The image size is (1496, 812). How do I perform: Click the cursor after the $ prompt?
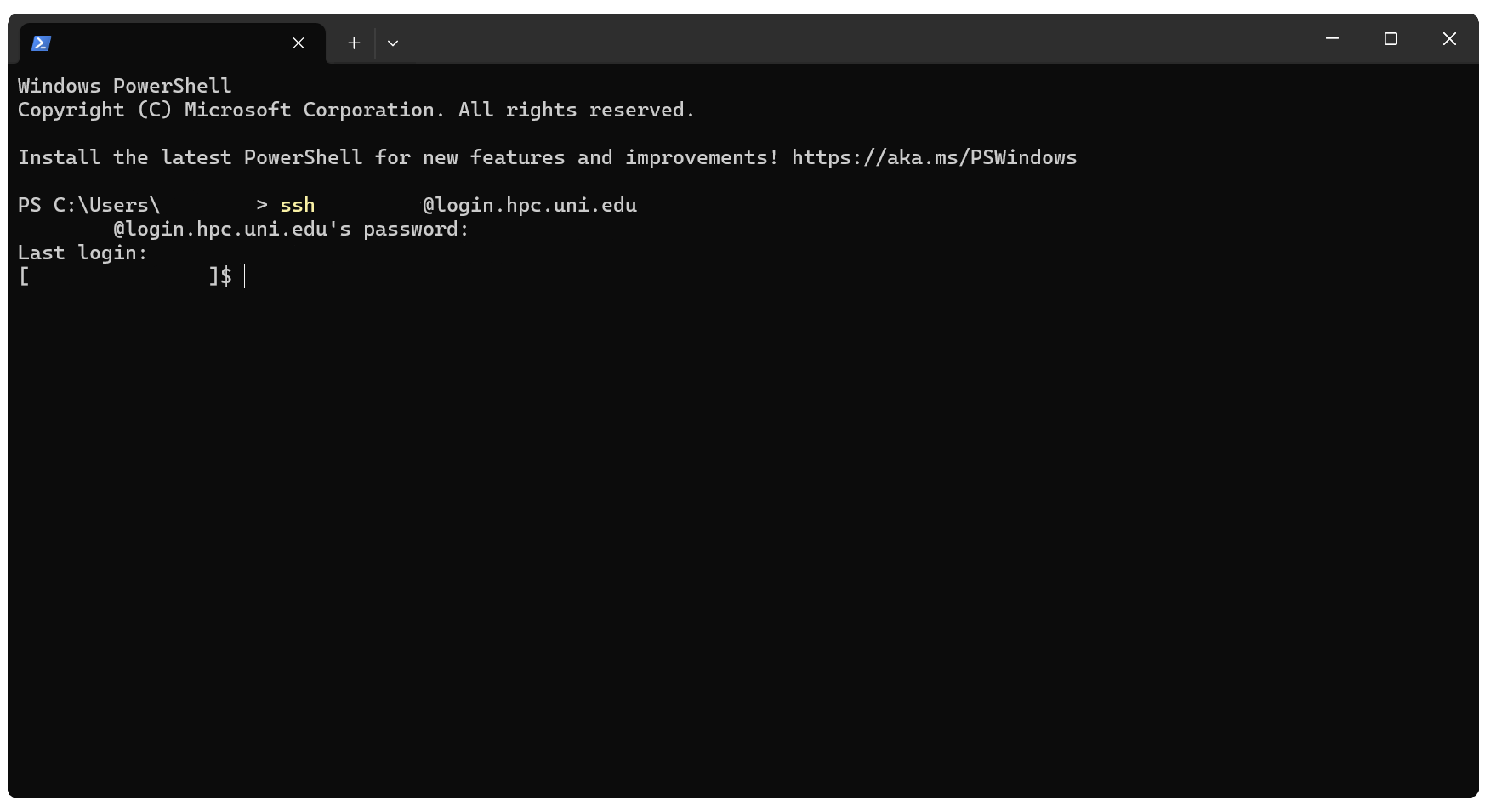coord(245,276)
